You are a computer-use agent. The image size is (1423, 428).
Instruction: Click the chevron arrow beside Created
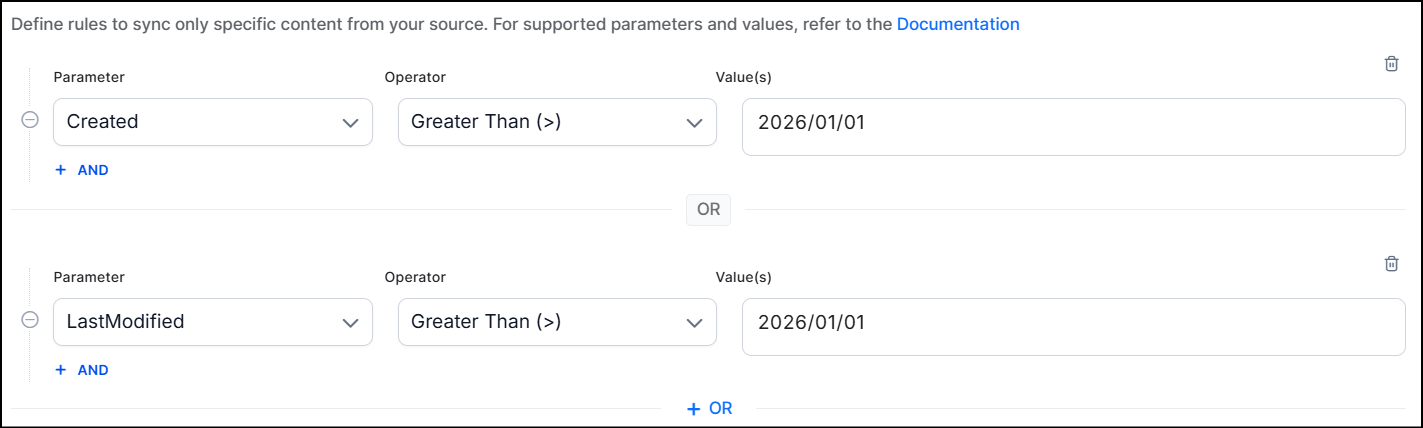(x=350, y=123)
